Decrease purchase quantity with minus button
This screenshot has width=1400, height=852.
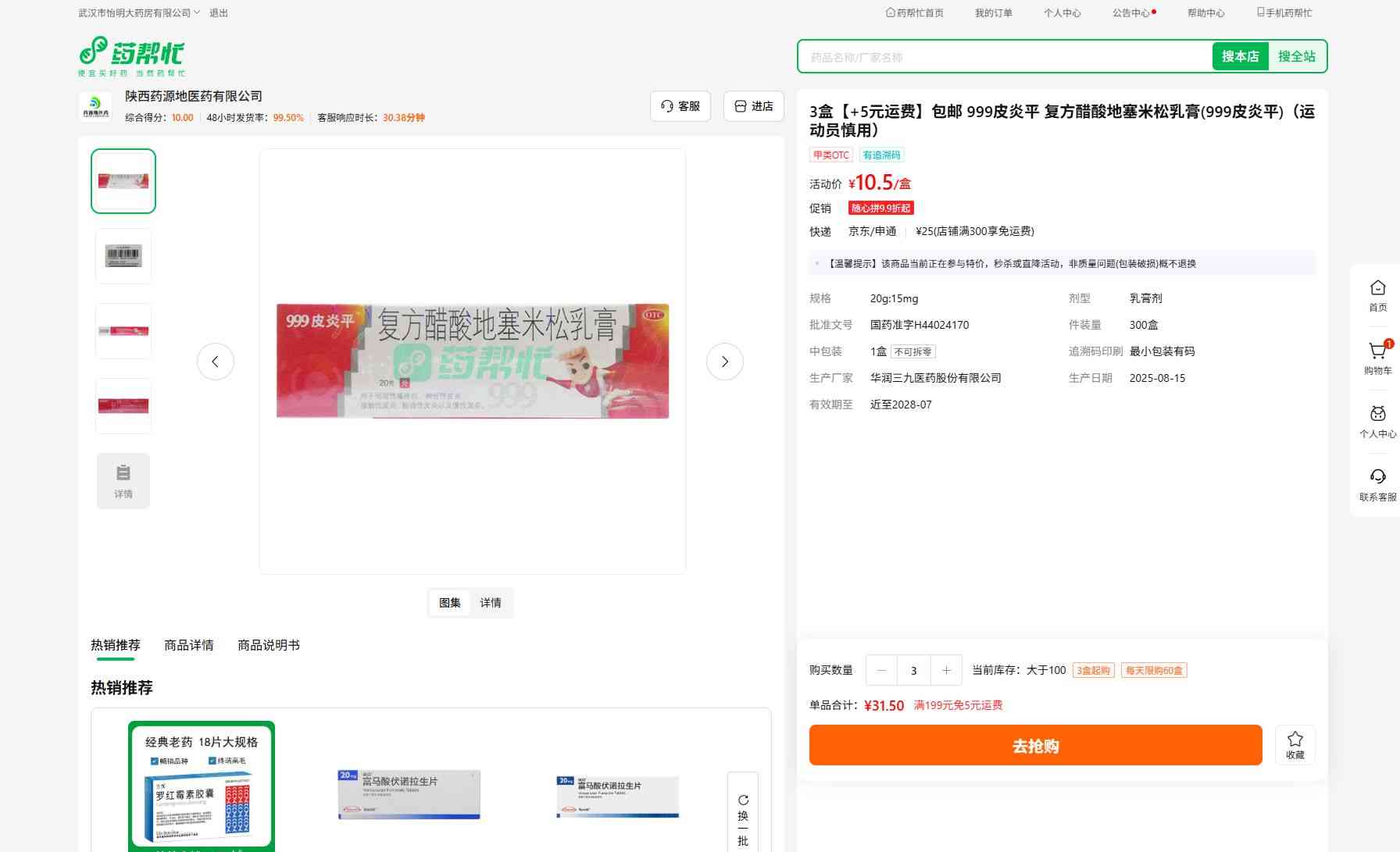click(881, 670)
